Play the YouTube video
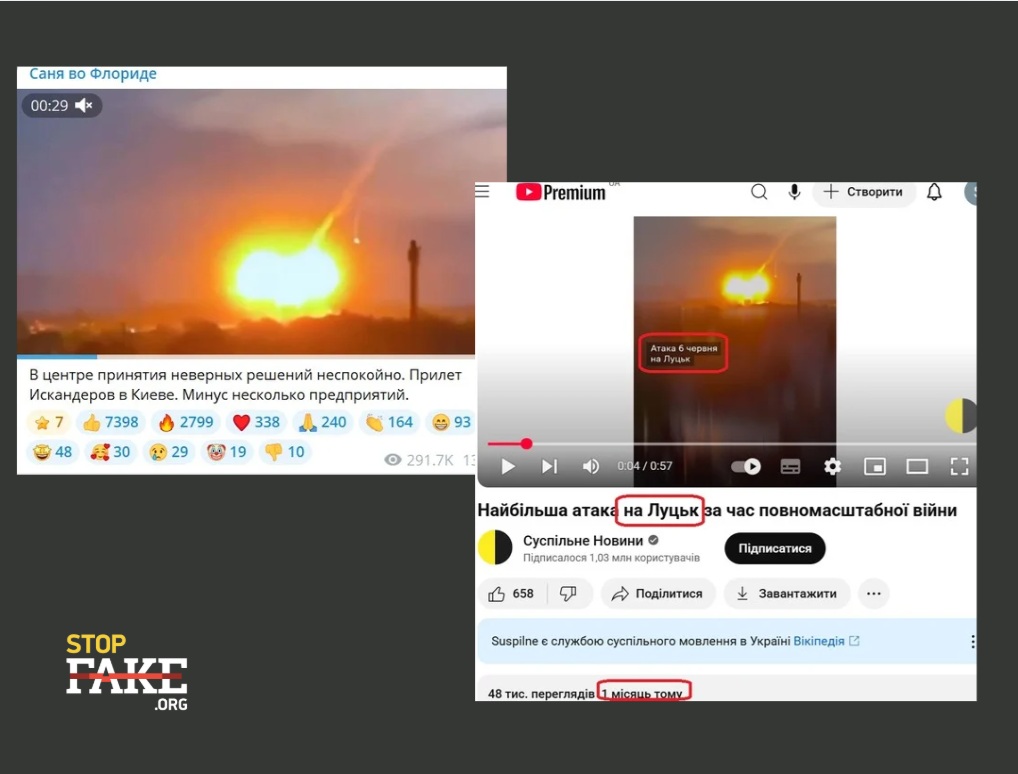Screen dimensions: 1018x774 [x=508, y=466]
